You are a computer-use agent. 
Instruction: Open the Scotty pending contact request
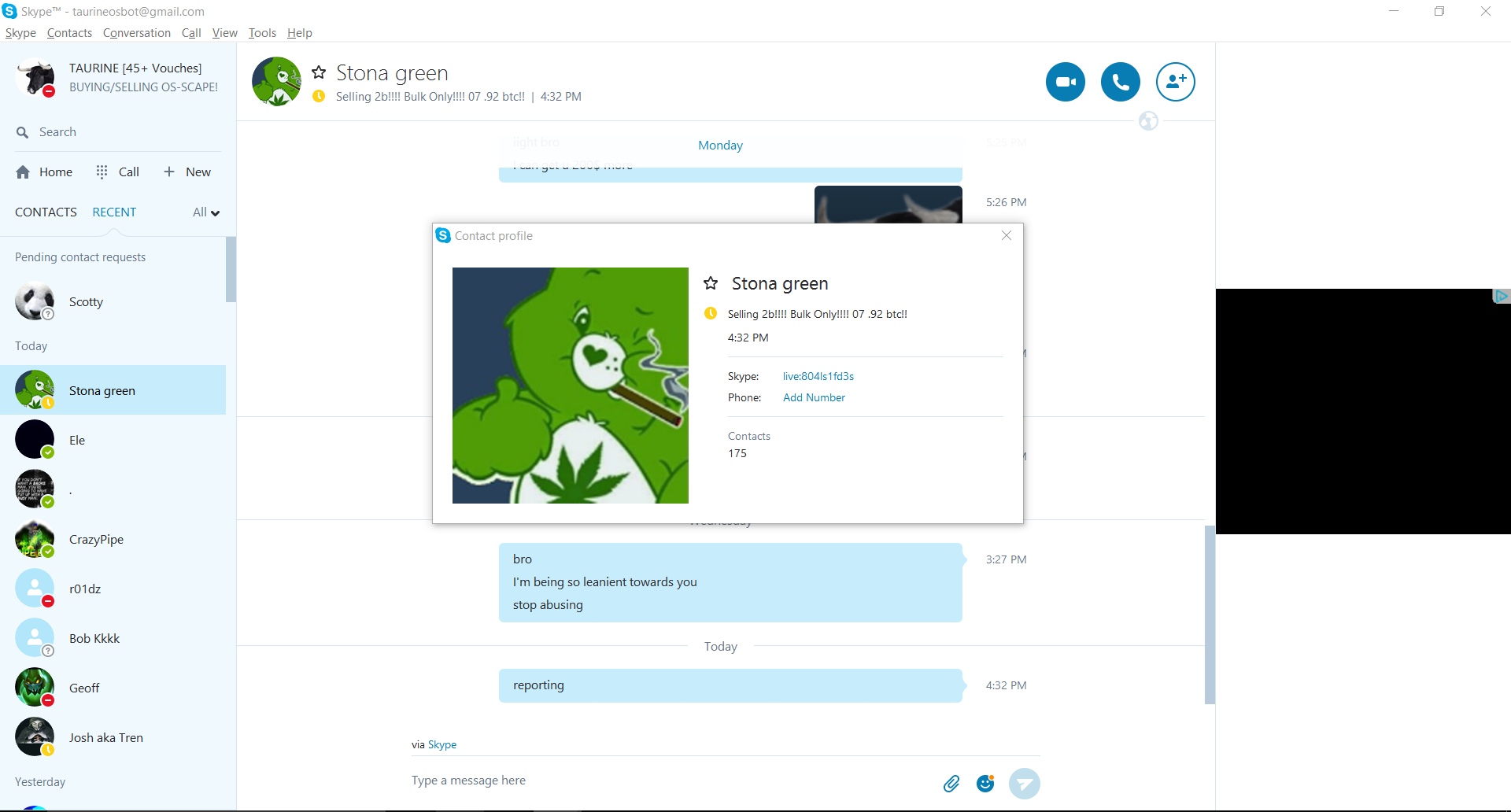113,302
